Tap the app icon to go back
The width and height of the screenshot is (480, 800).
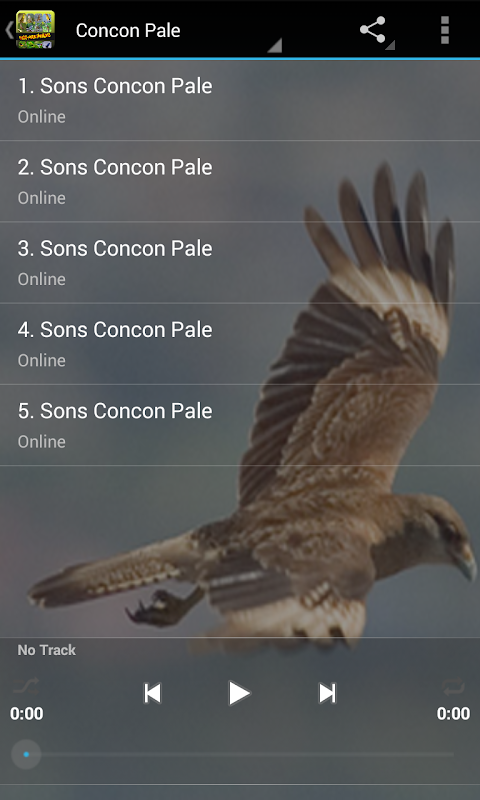[x=35, y=30]
